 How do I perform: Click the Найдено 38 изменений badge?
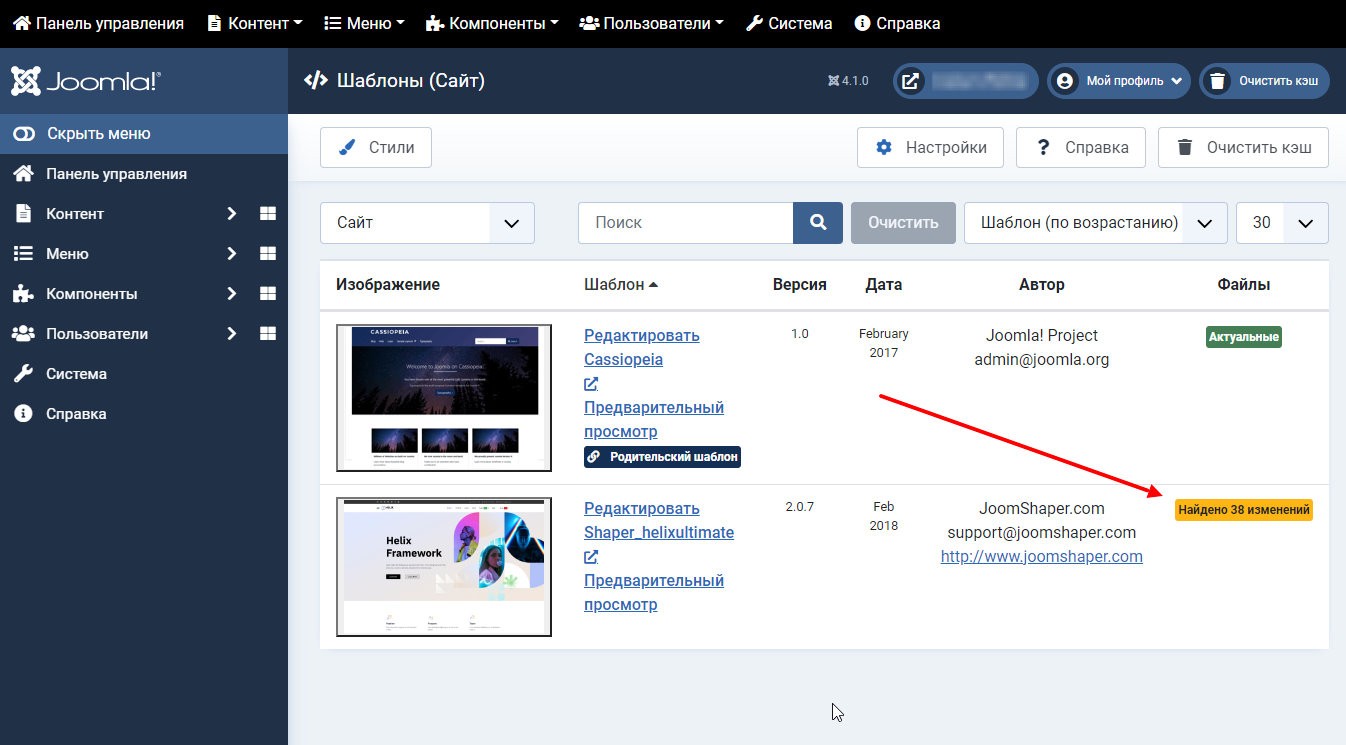pyautogui.click(x=1244, y=510)
